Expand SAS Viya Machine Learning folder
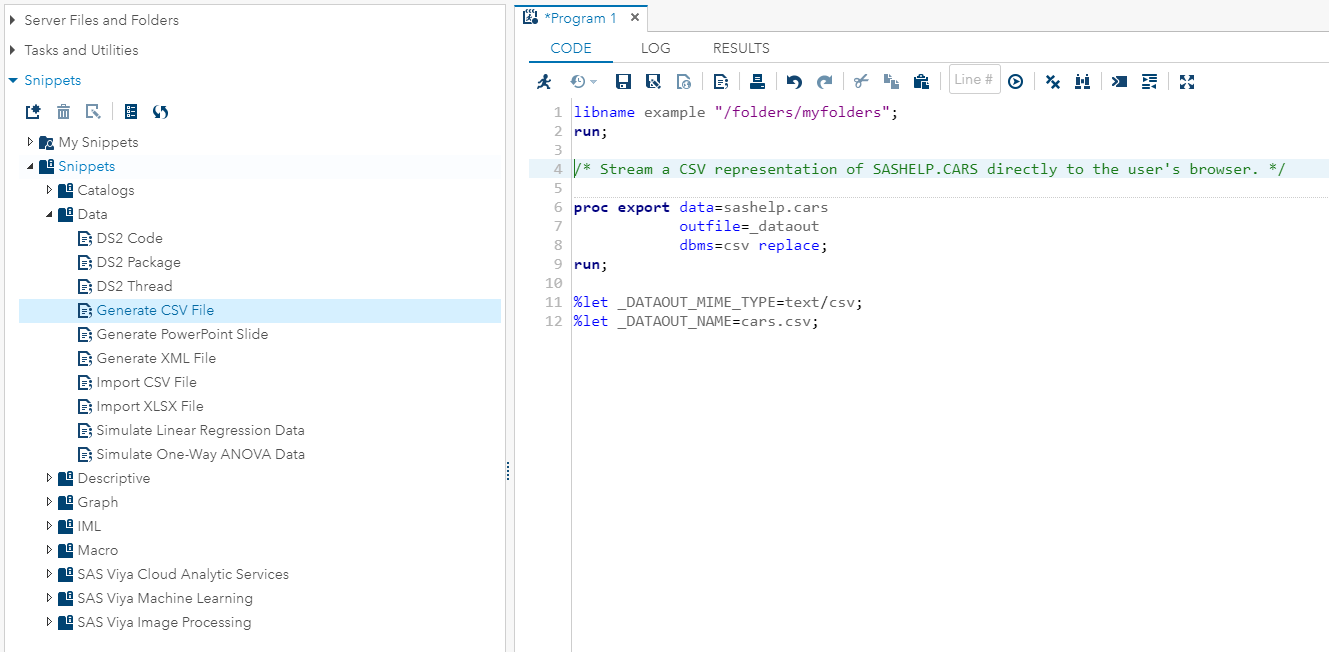This screenshot has height=652, width=1329. pyautogui.click(x=49, y=598)
